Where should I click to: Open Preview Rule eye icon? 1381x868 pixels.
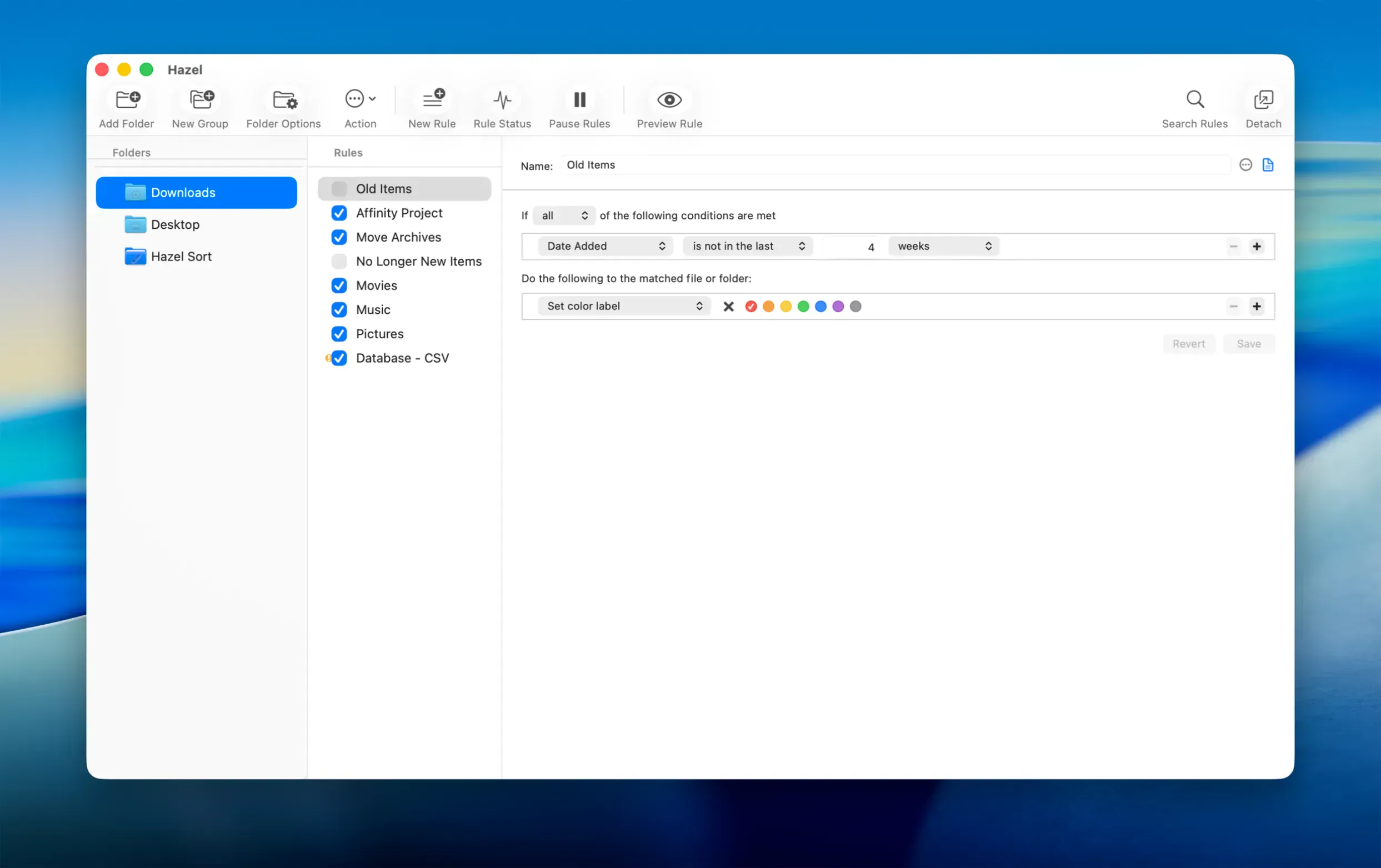(669, 100)
